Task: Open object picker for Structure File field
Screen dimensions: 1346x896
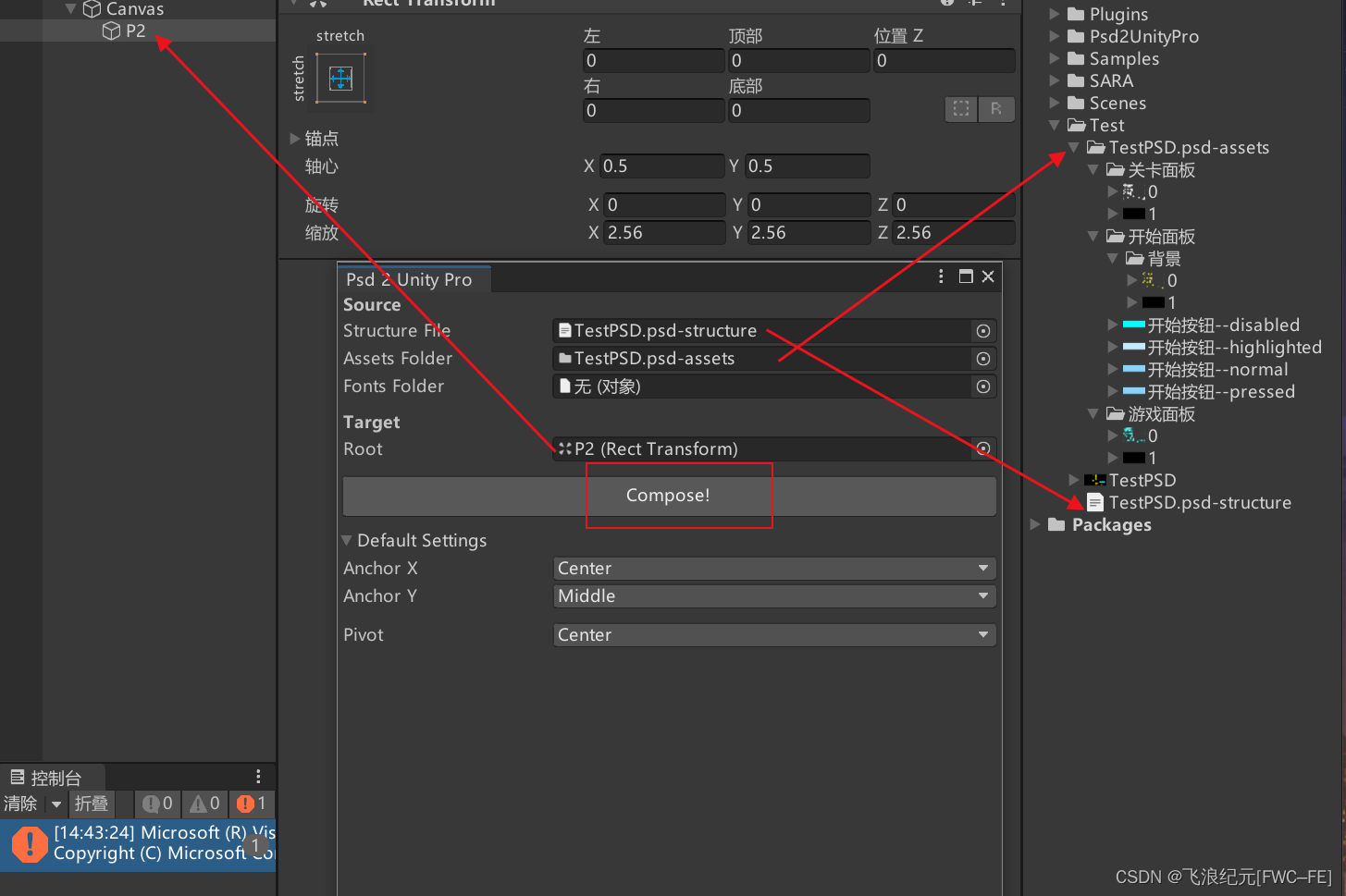Action: click(x=983, y=331)
